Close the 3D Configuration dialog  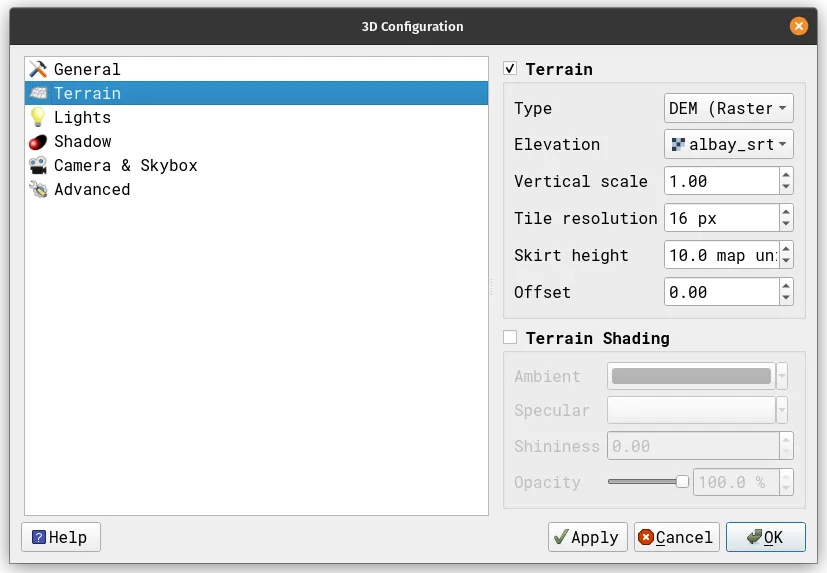point(798,27)
